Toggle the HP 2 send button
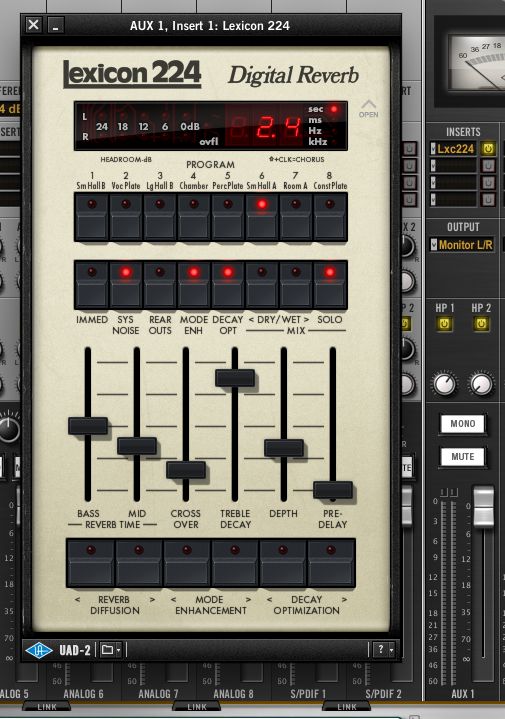This screenshot has height=719, width=505. point(481,324)
